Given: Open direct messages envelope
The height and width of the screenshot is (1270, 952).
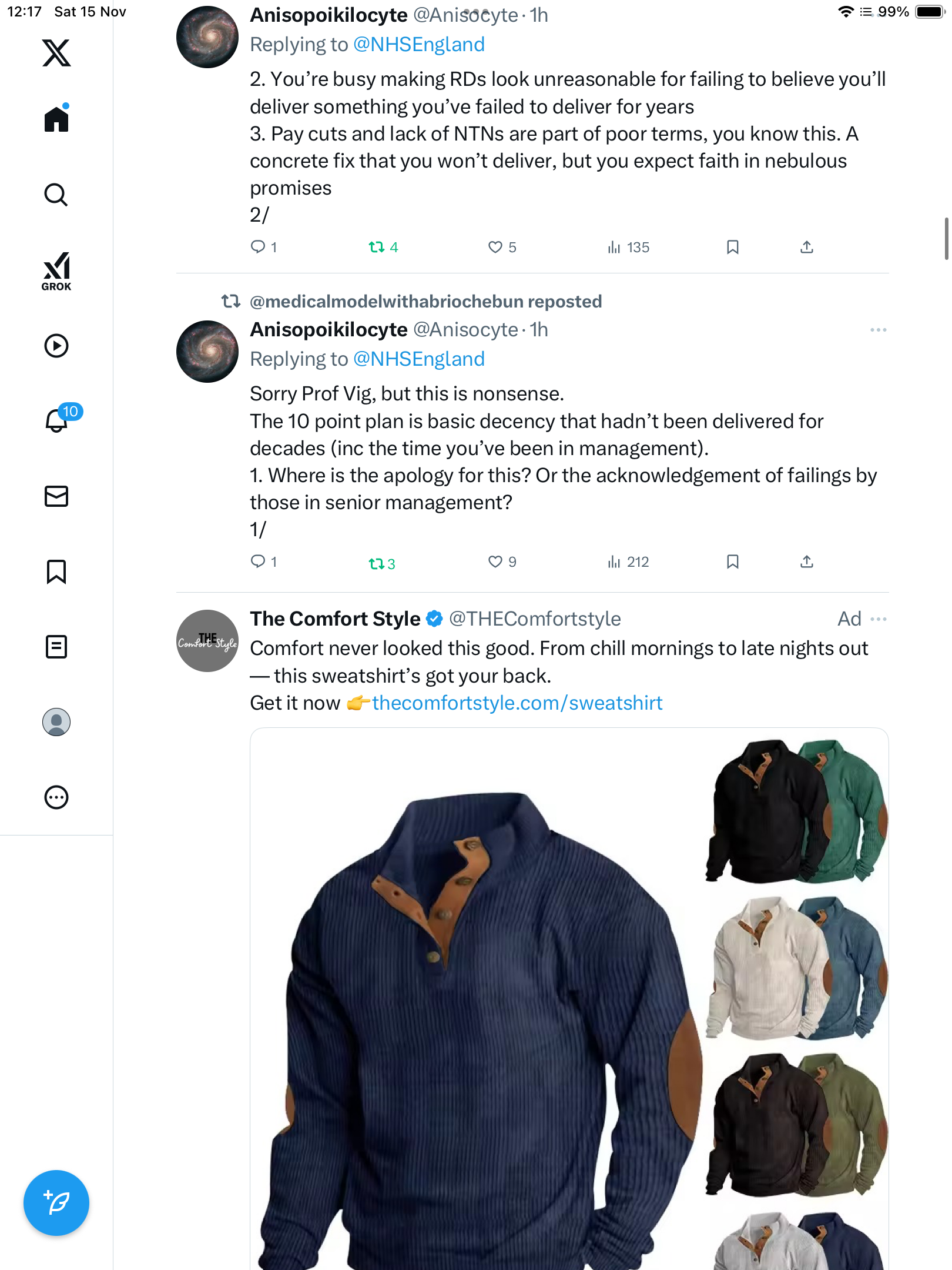Looking at the screenshot, I should click(x=56, y=496).
